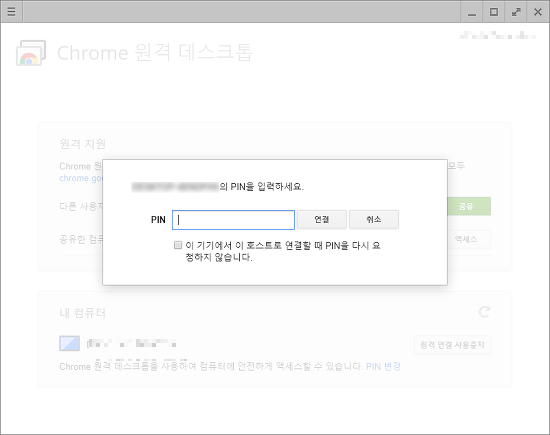
Task: Click the 원격 연결 사용중지 button
Action: click(x=452, y=345)
